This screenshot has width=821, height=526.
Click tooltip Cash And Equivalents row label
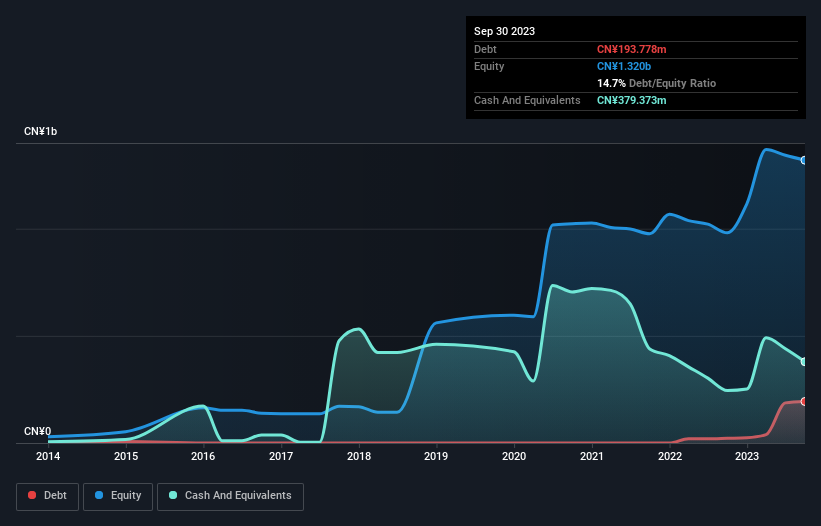[527, 100]
